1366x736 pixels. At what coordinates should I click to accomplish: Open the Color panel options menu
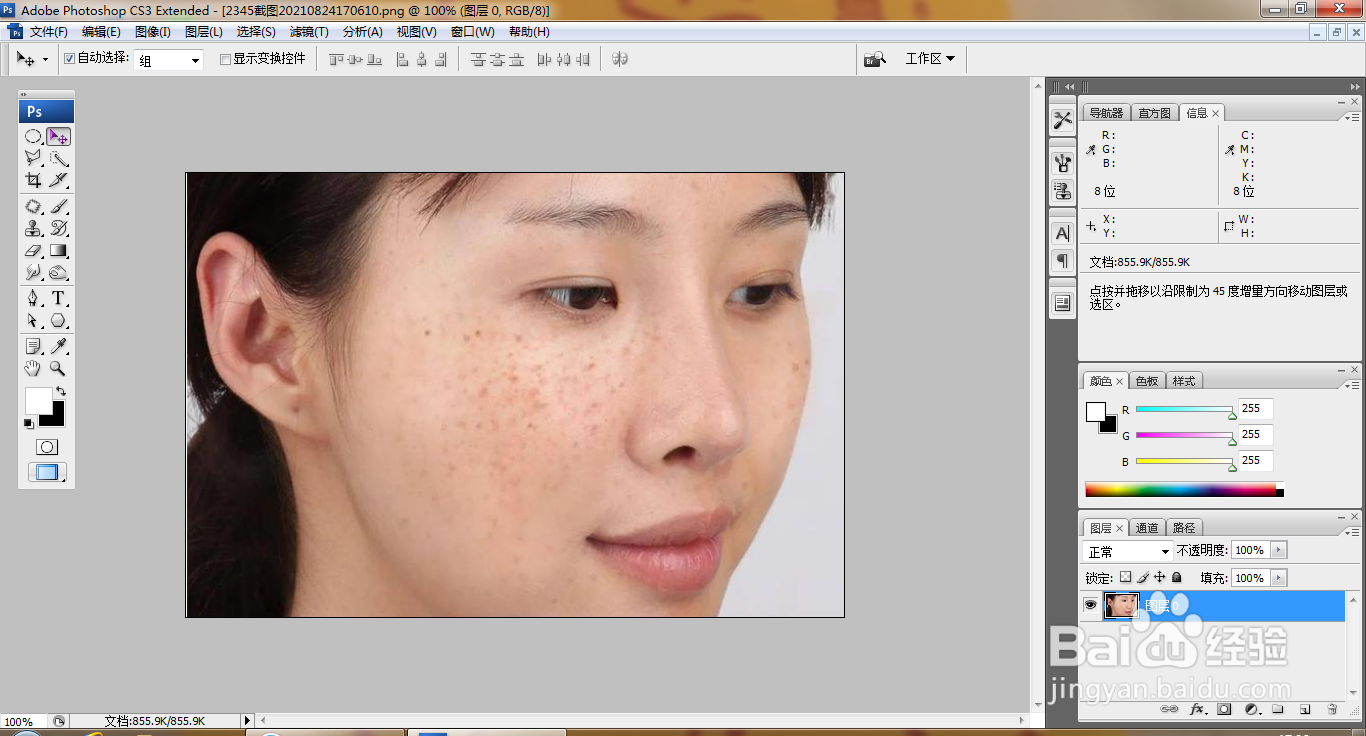pyautogui.click(x=1351, y=385)
